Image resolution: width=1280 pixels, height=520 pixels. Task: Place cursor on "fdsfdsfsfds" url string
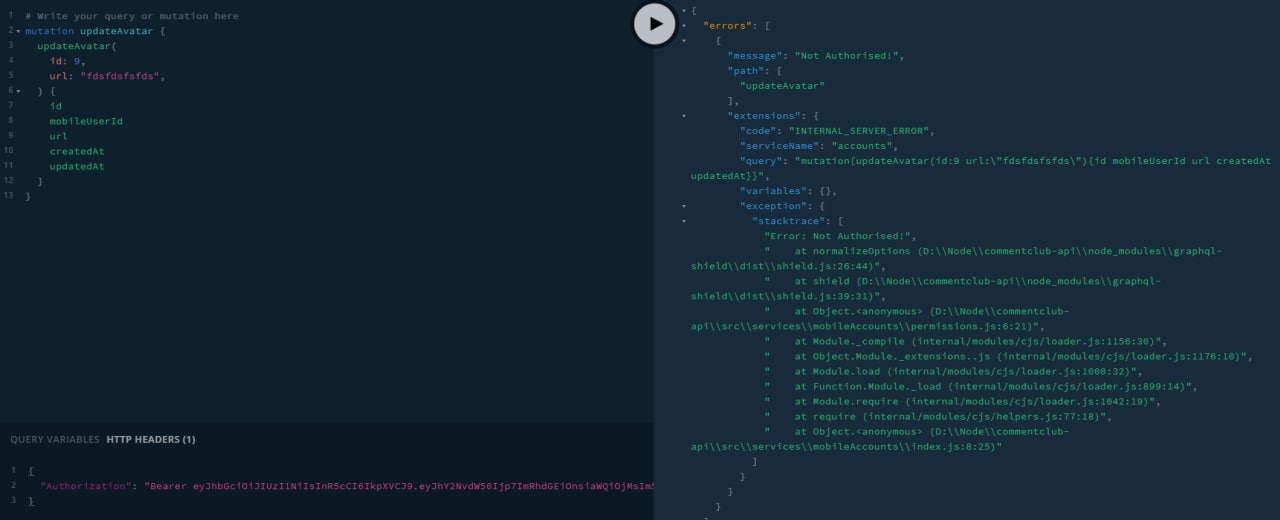point(120,76)
